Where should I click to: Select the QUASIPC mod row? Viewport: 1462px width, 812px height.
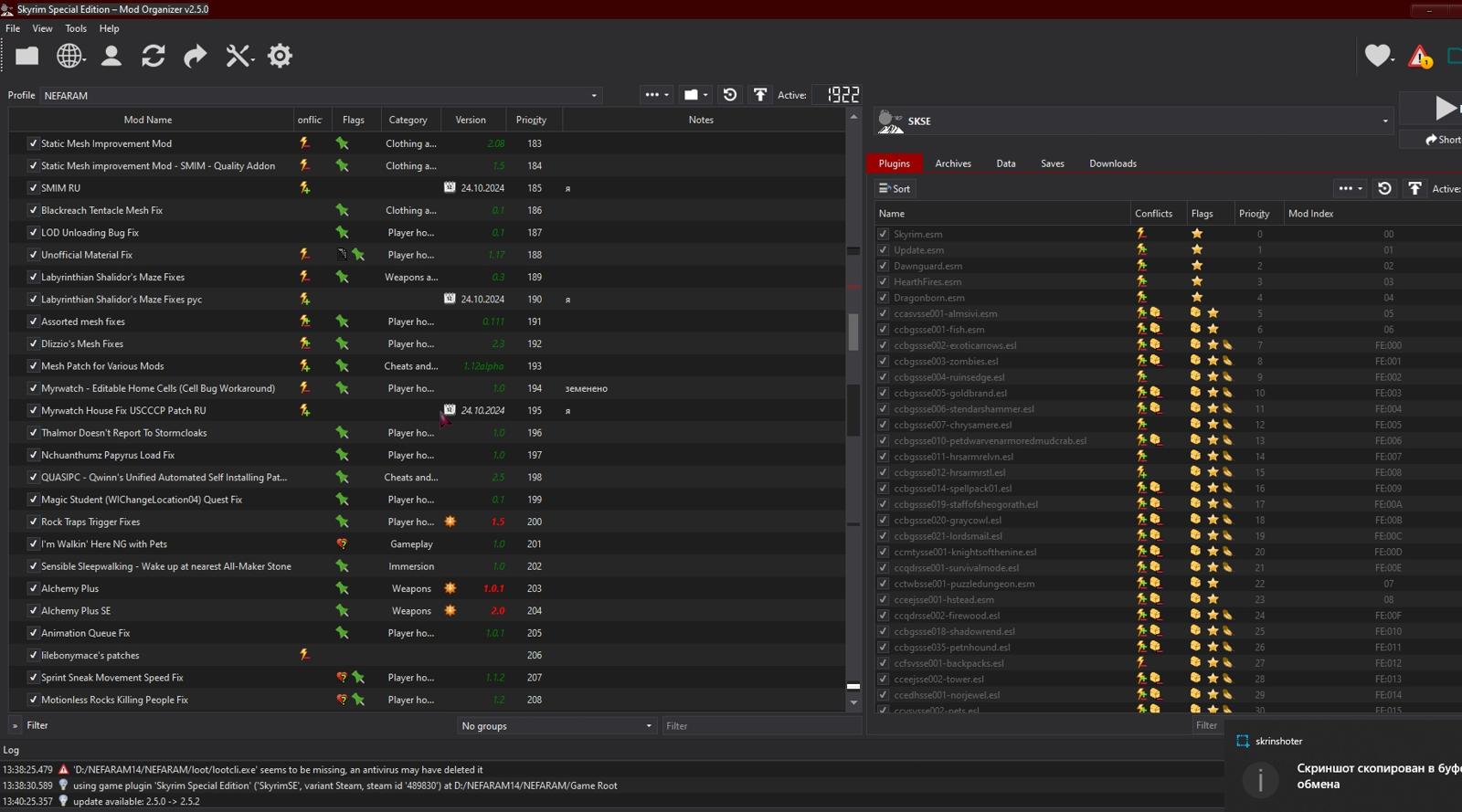point(427,478)
